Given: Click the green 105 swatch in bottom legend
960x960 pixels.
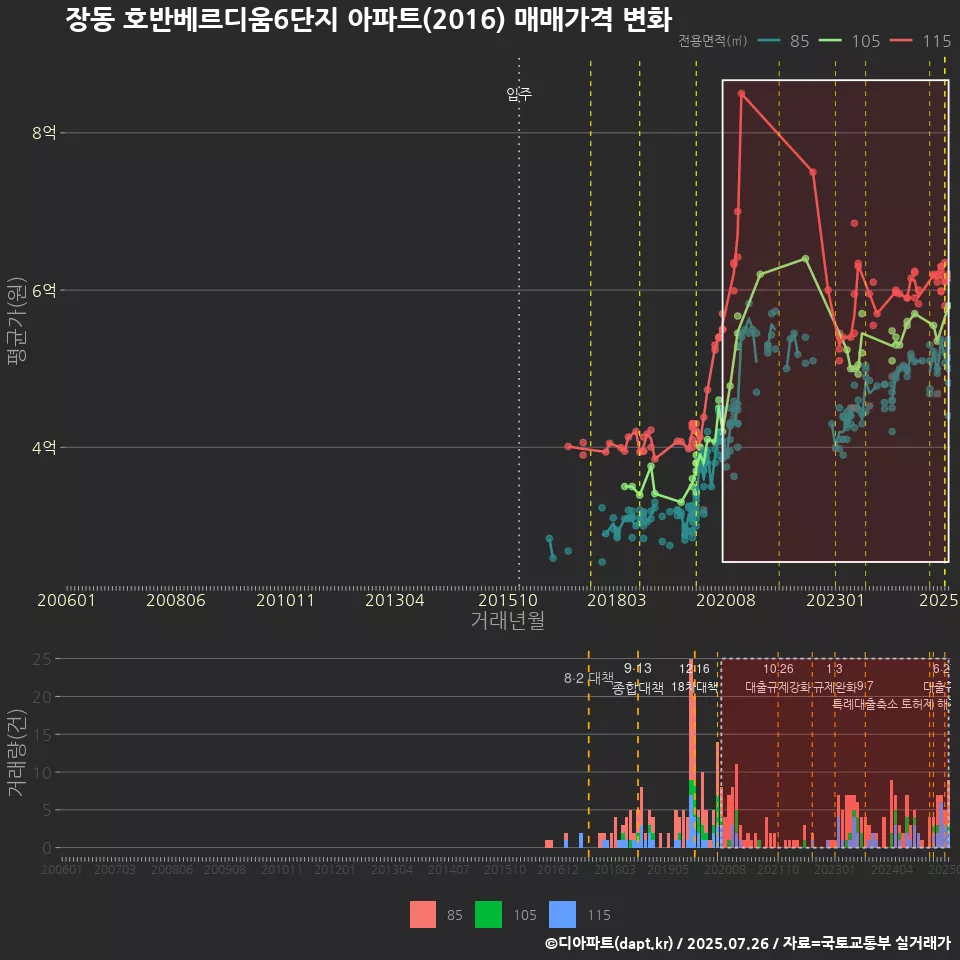Looking at the screenshot, I should (x=488, y=915).
